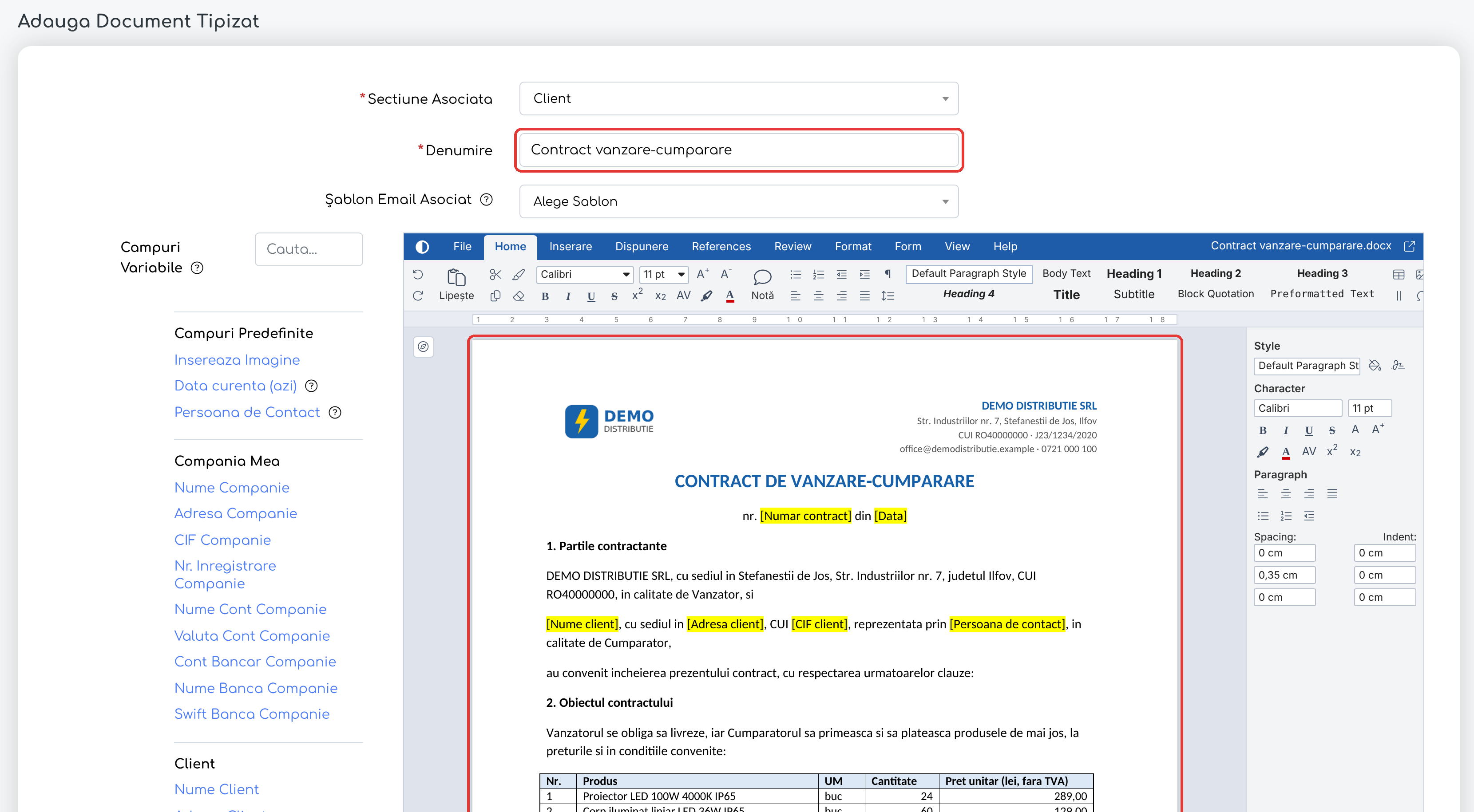Click the CIF Companie variable link
The height and width of the screenshot is (812, 1474).
pyautogui.click(x=222, y=540)
